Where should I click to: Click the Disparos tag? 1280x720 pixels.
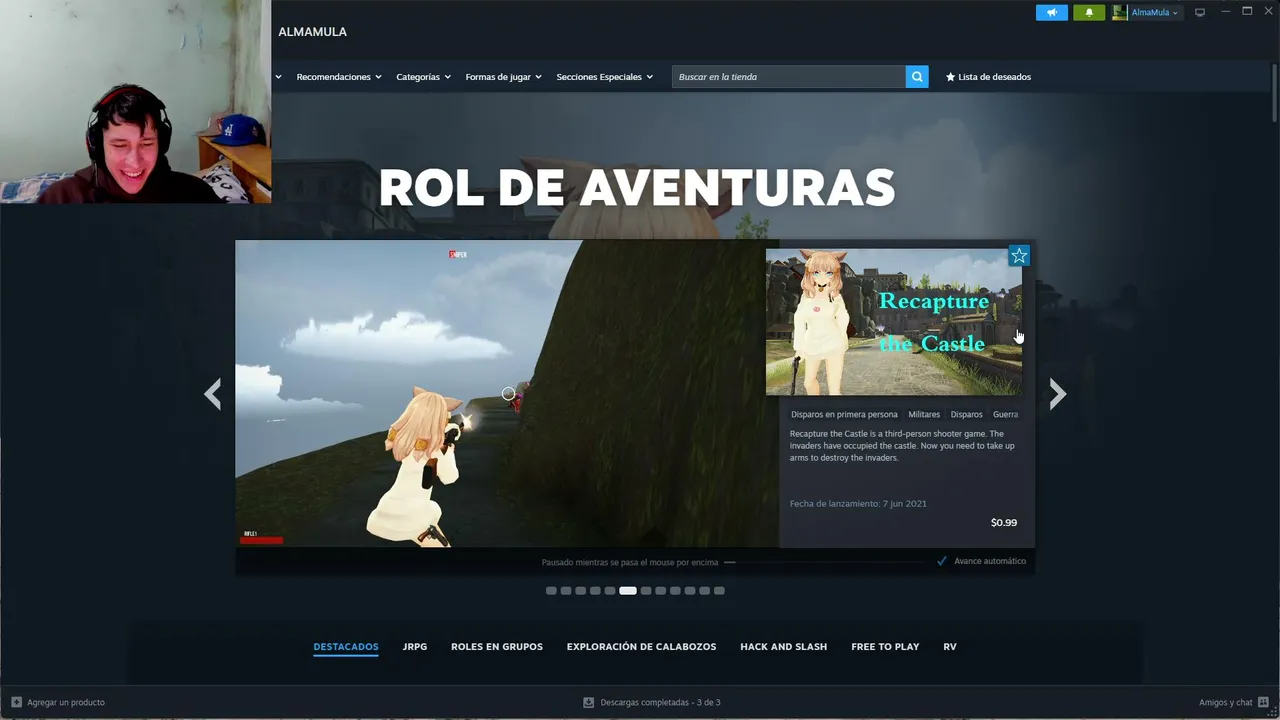point(967,414)
